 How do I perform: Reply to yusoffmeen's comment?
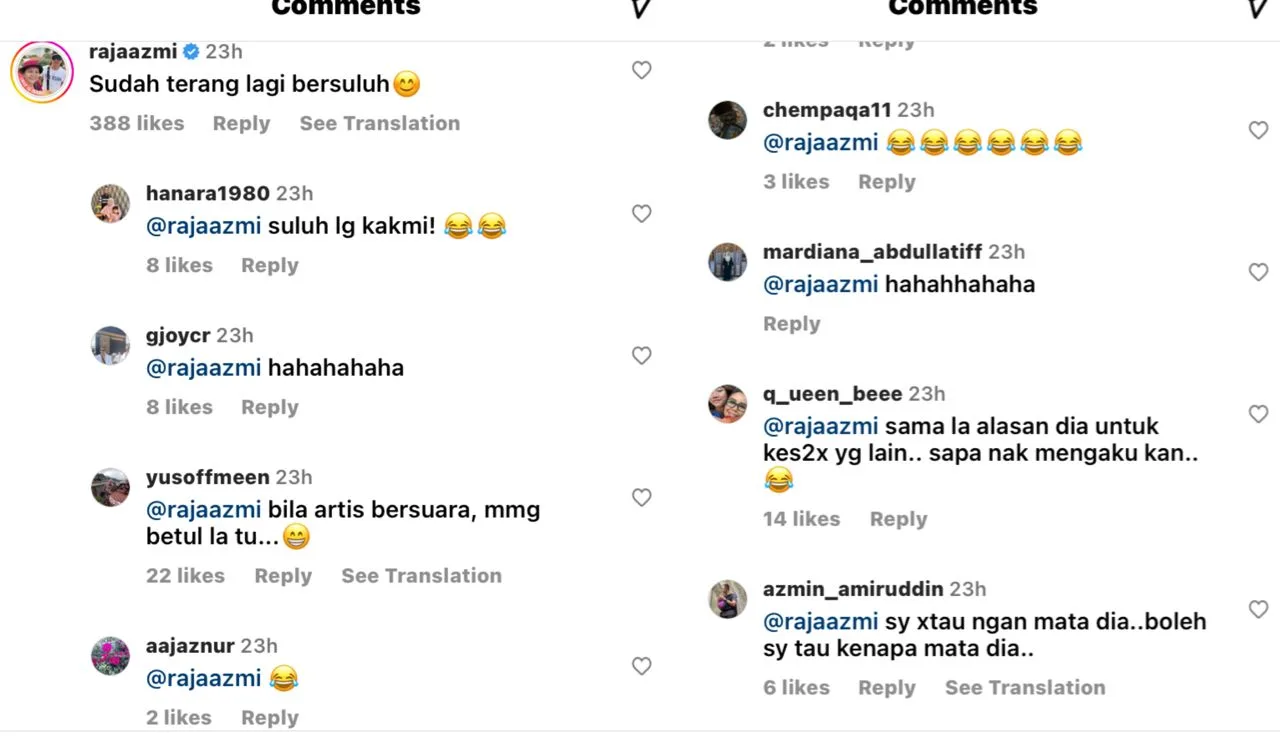(283, 576)
